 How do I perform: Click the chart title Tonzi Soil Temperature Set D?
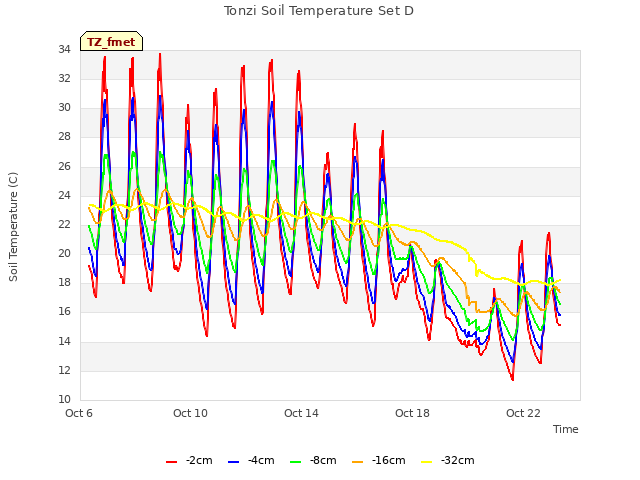[x=319, y=11]
